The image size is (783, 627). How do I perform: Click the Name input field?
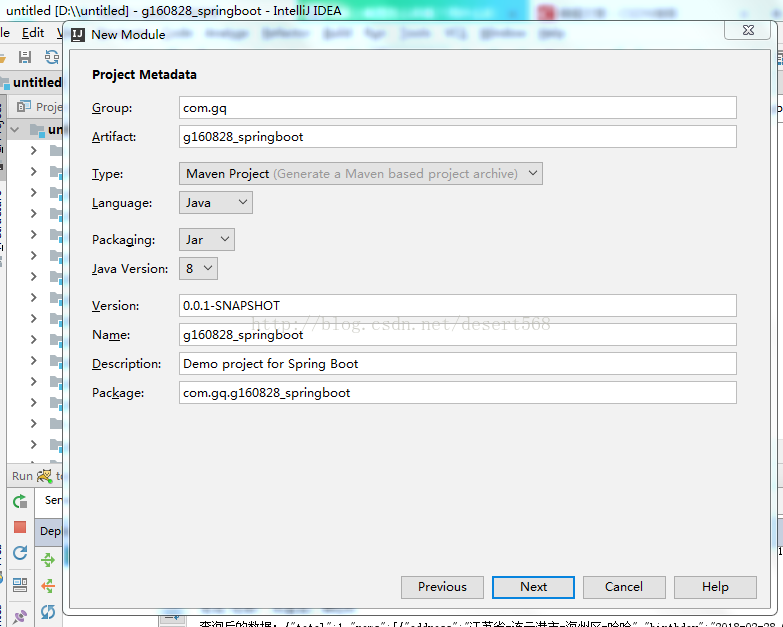(x=457, y=334)
